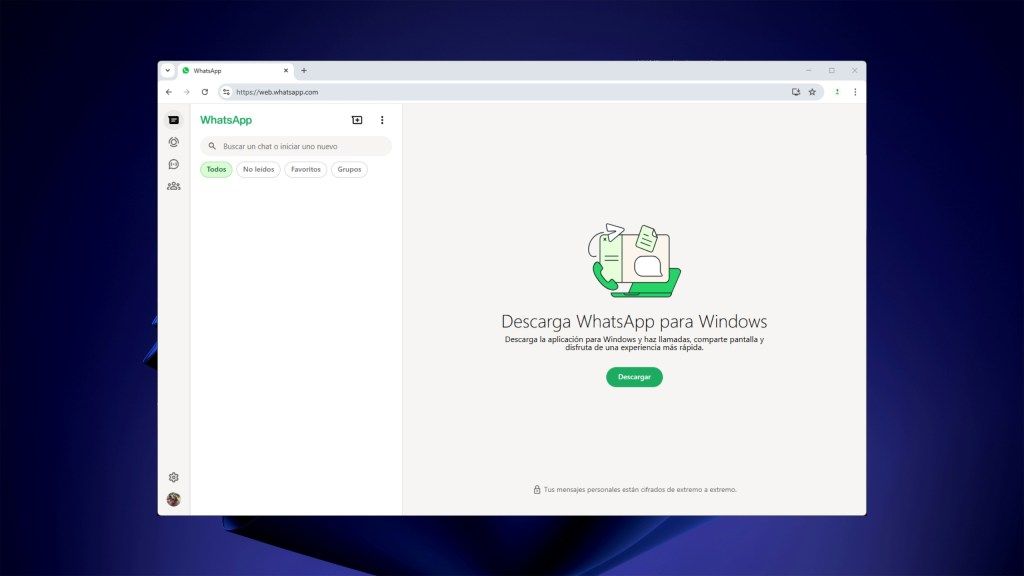Screen dimensions: 1024x576
Task: Open WhatsApp settings gear
Action: 174,477
